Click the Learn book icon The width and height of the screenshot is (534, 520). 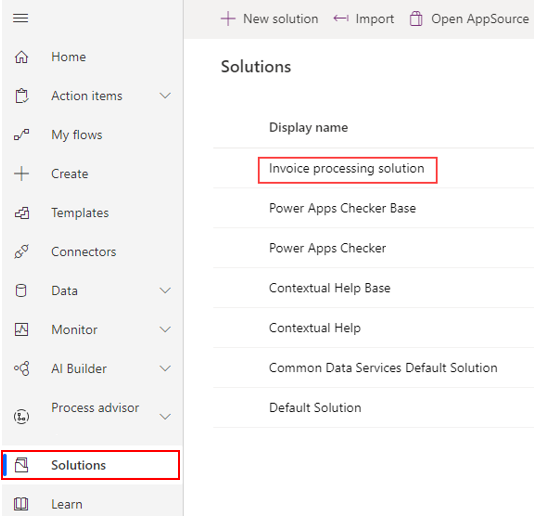tap(21, 504)
